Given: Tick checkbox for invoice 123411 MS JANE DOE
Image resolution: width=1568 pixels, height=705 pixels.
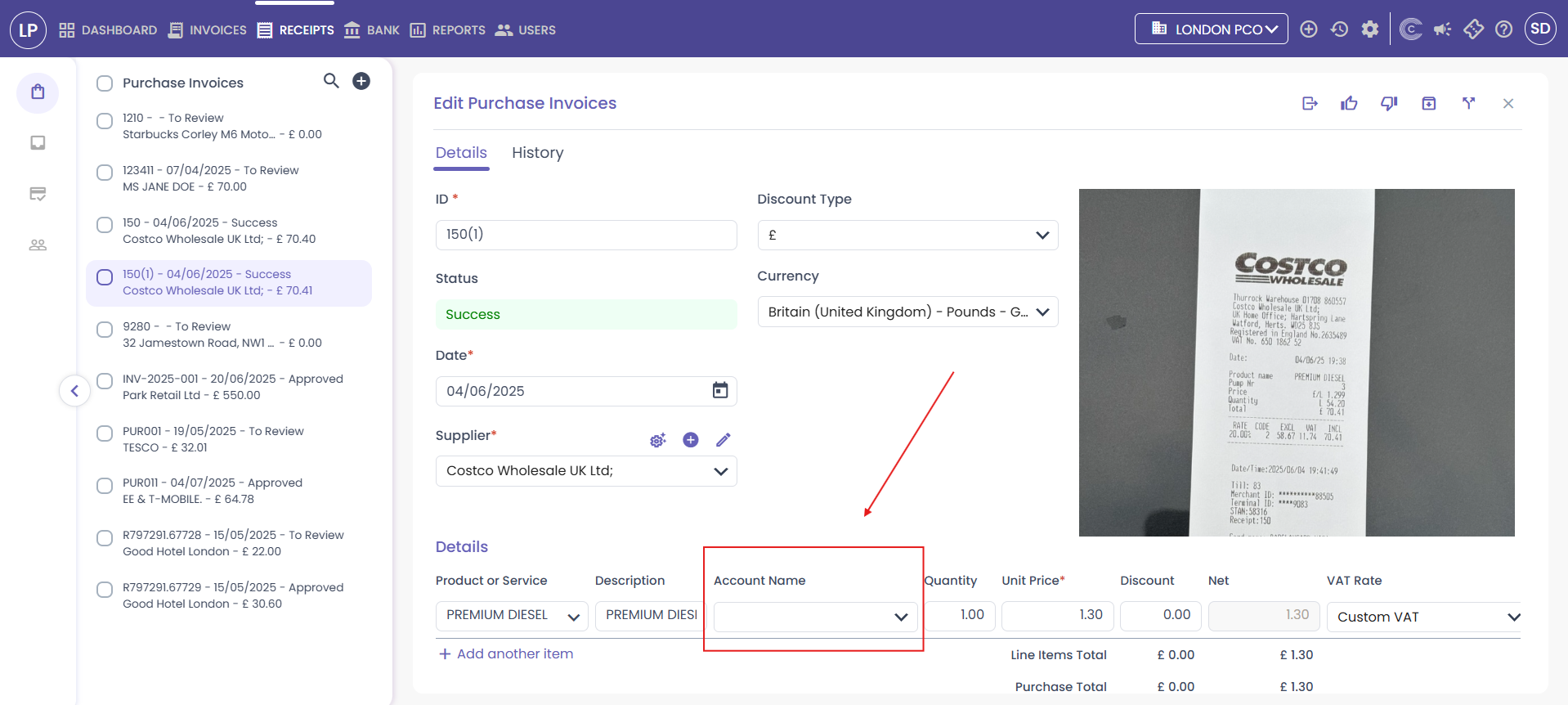Looking at the screenshot, I should (x=105, y=173).
